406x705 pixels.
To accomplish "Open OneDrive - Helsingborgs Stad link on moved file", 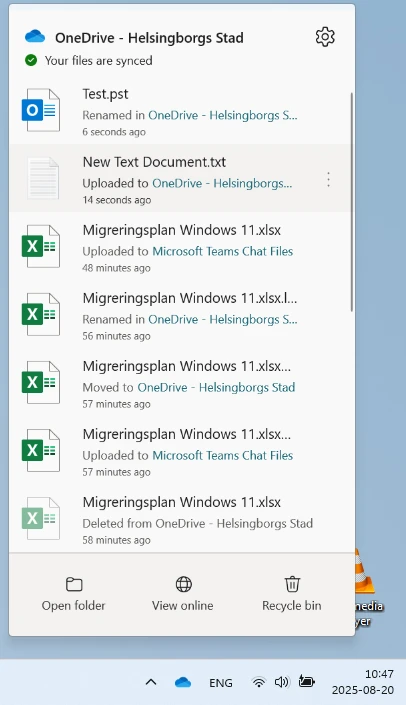I will [216, 388].
